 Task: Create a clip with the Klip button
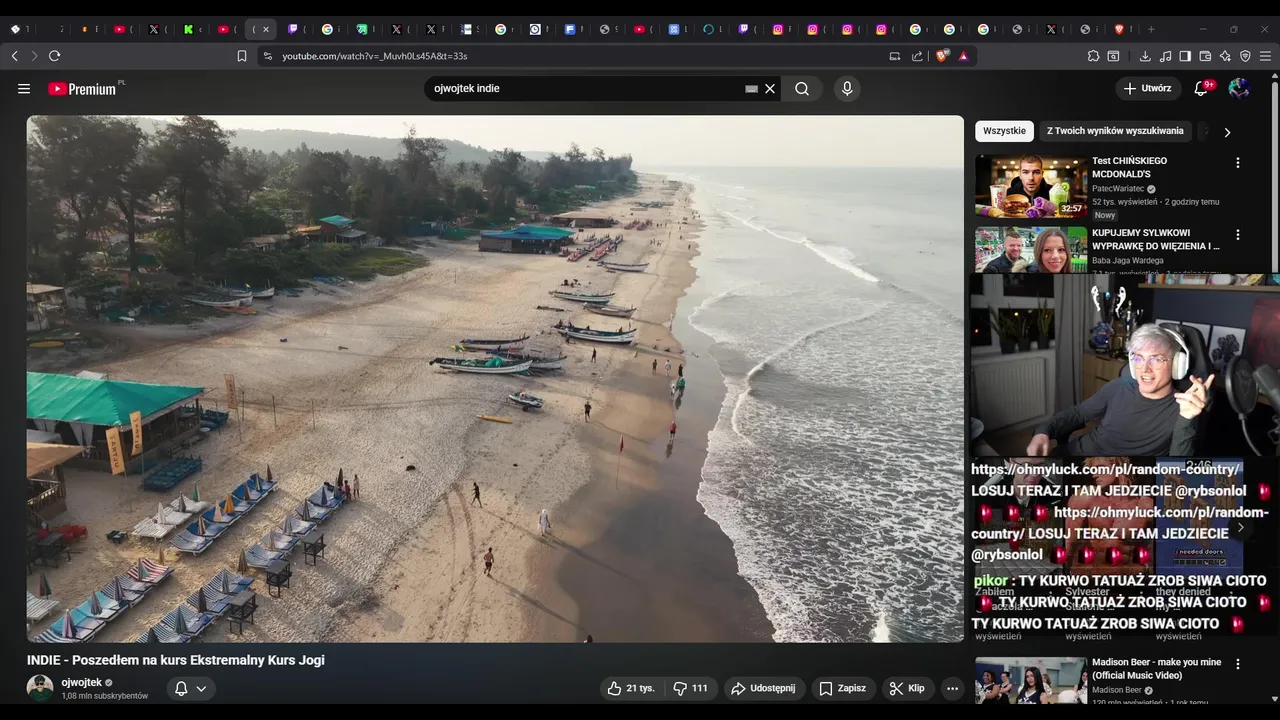tap(907, 688)
